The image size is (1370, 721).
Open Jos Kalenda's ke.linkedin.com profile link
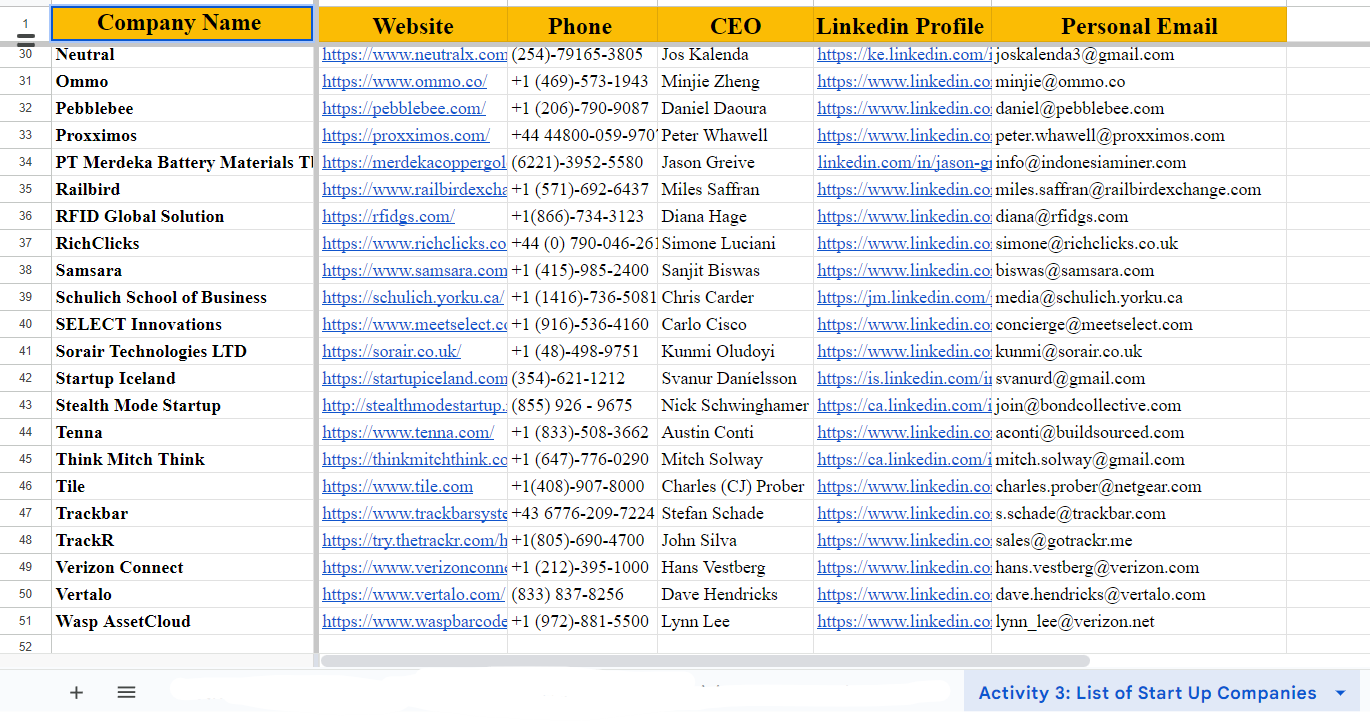(904, 55)
